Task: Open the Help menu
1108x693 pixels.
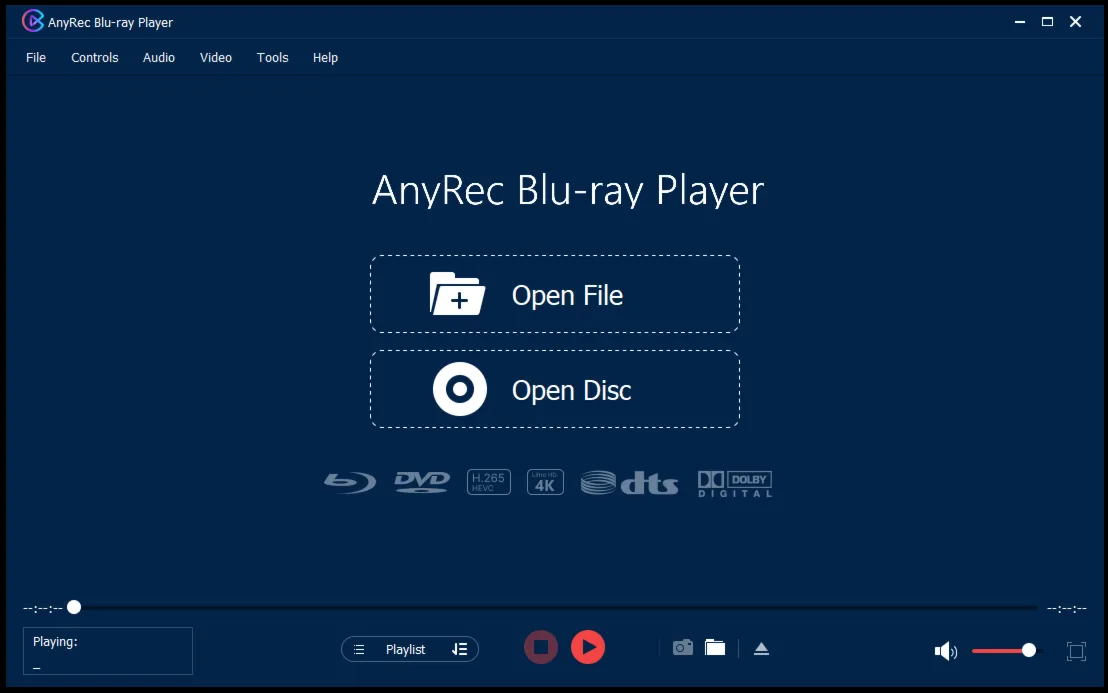Action: pos(325,58)
